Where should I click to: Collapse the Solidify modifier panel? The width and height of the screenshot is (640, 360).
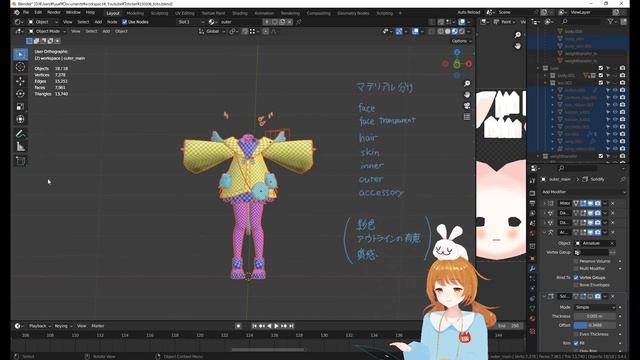pos(544,296)
